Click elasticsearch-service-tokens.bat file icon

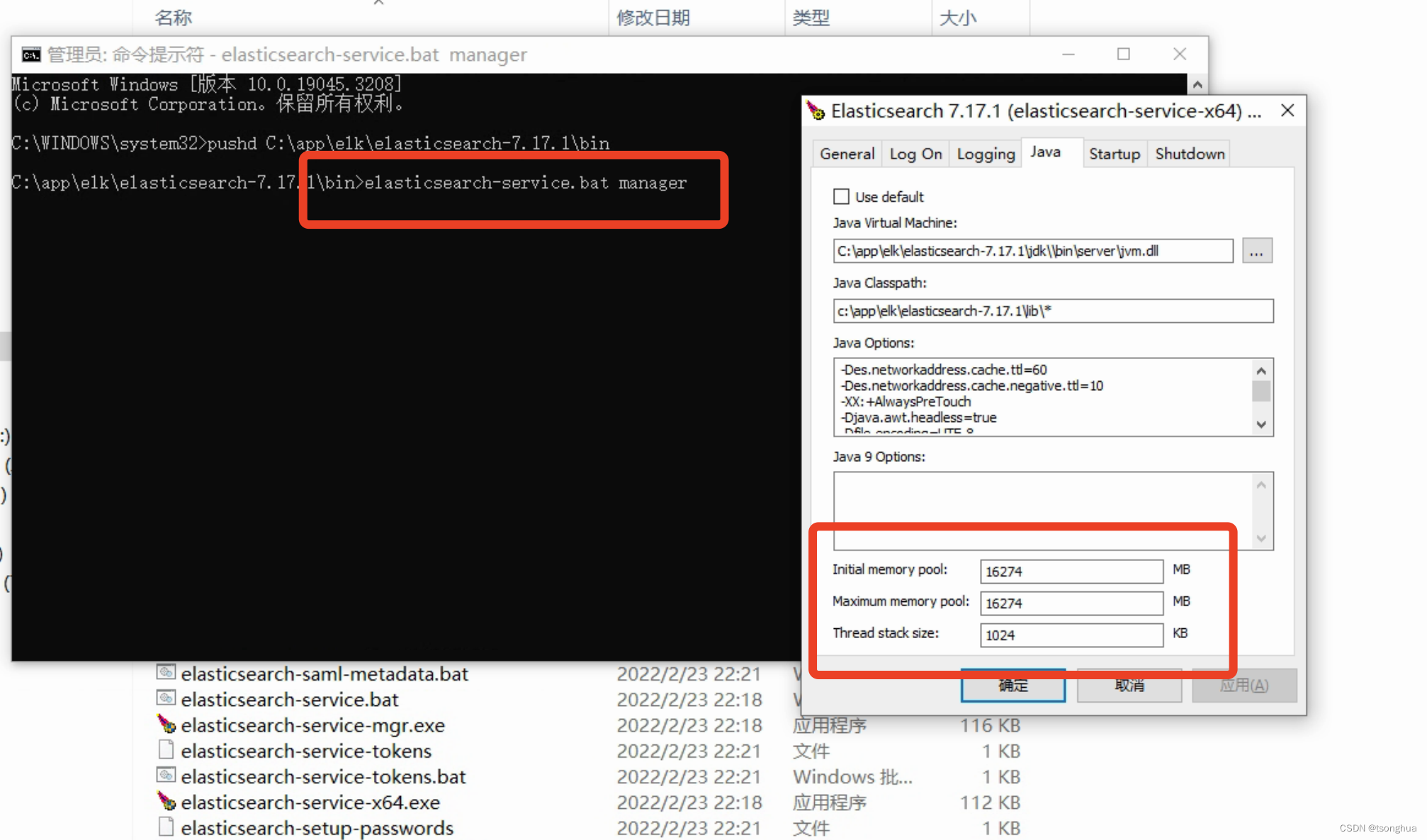(x=166, y=776)
